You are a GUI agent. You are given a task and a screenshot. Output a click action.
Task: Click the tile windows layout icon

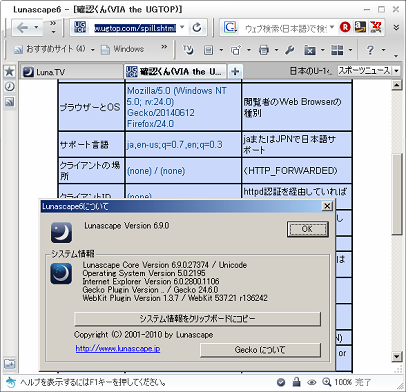tap(337, 50)
